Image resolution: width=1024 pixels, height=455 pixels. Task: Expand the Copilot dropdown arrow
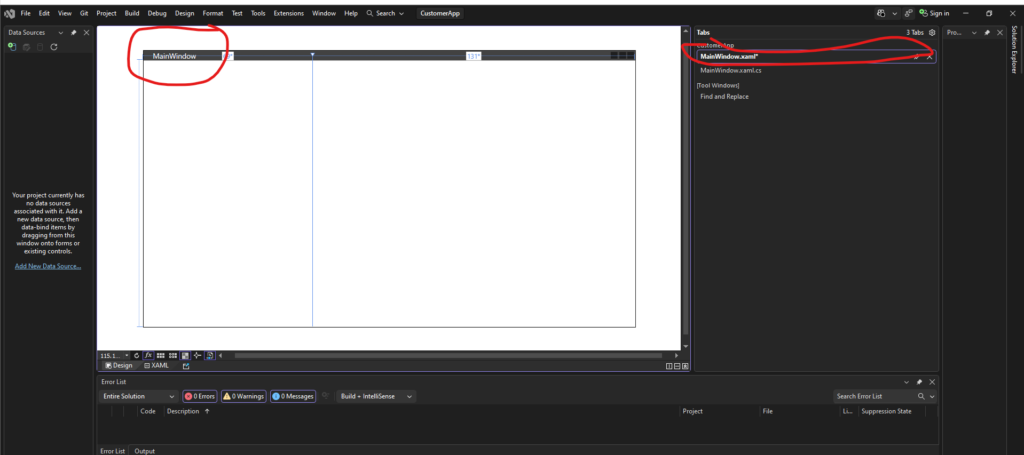click(x=894, y=13)
